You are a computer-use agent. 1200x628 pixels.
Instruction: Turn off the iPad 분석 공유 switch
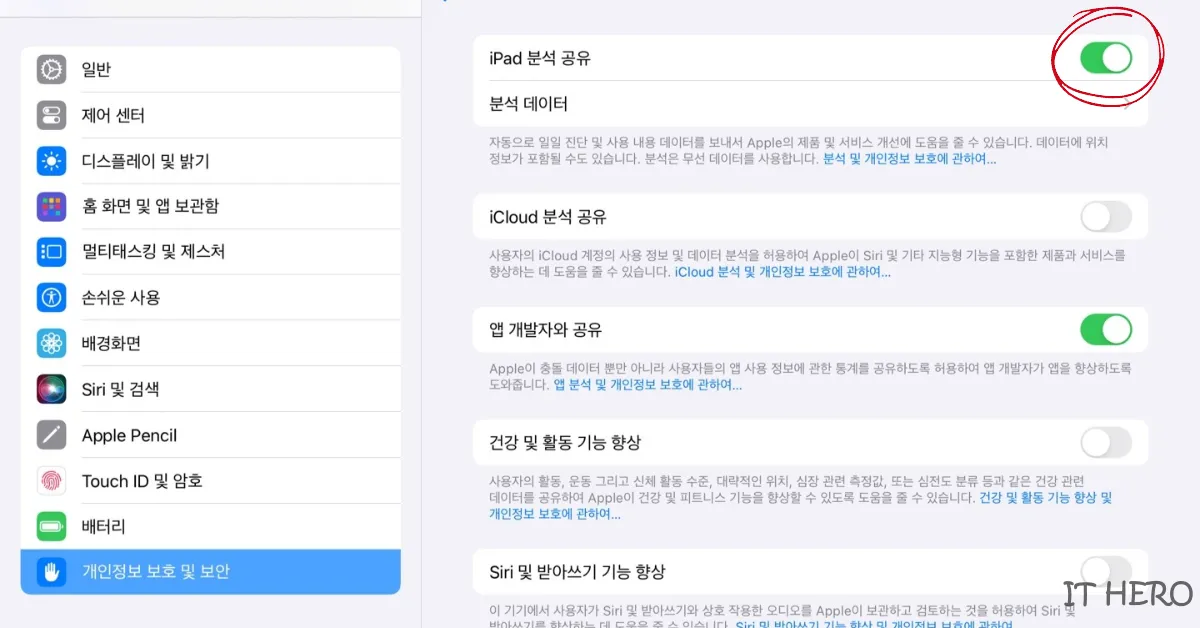[1106, 58]
